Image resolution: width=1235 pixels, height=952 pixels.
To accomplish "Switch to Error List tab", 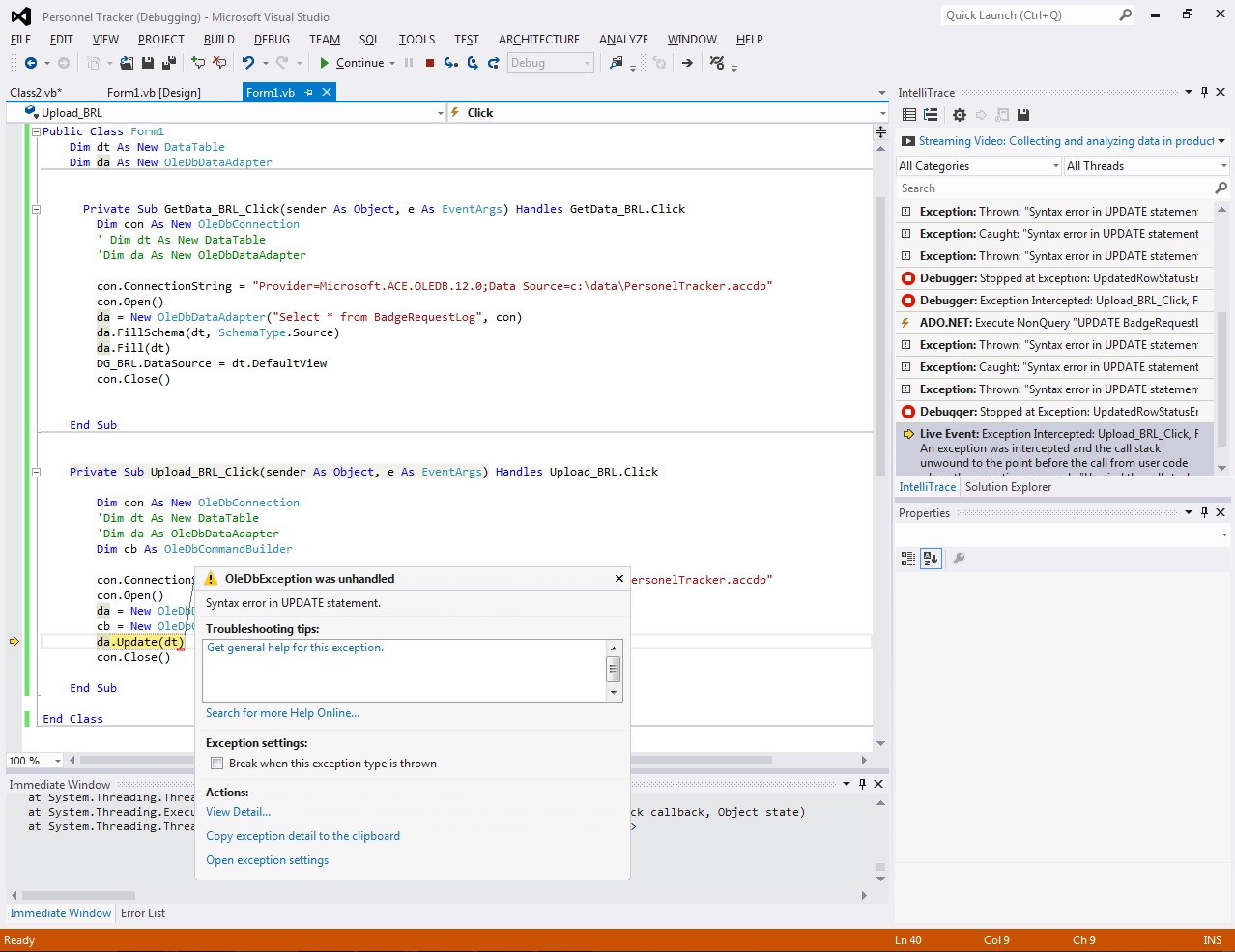I will click(143, 913).
